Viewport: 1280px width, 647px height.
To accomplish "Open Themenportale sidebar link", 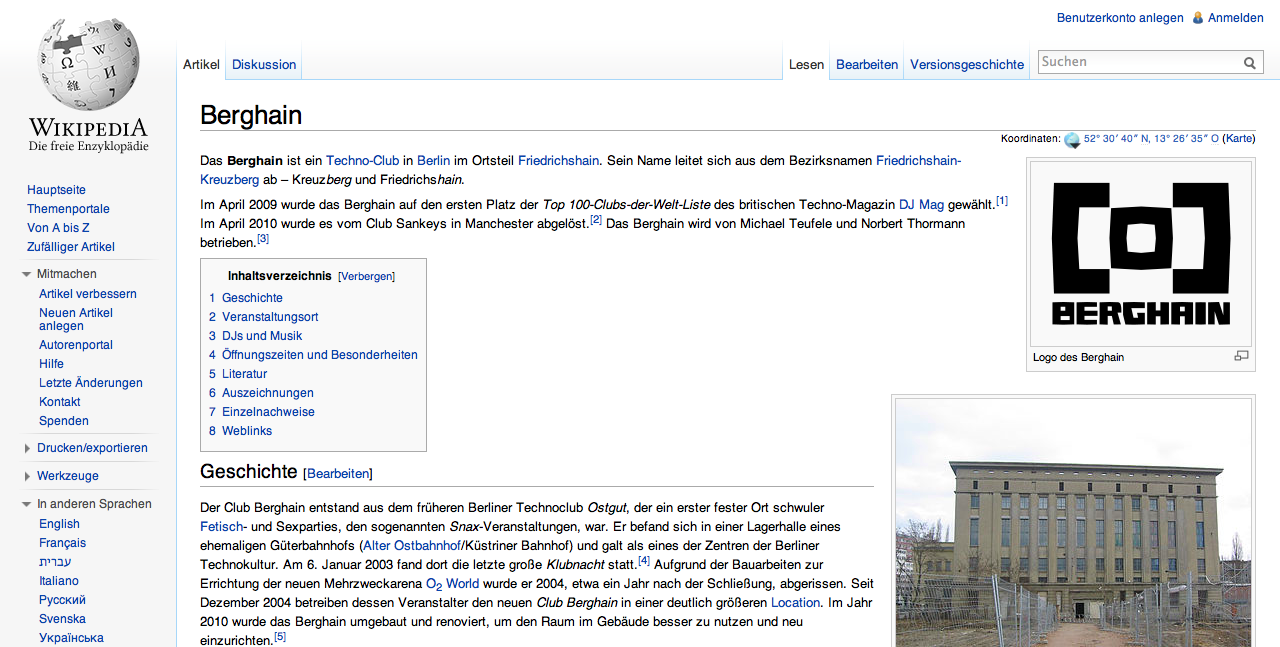I will (68, 209).
